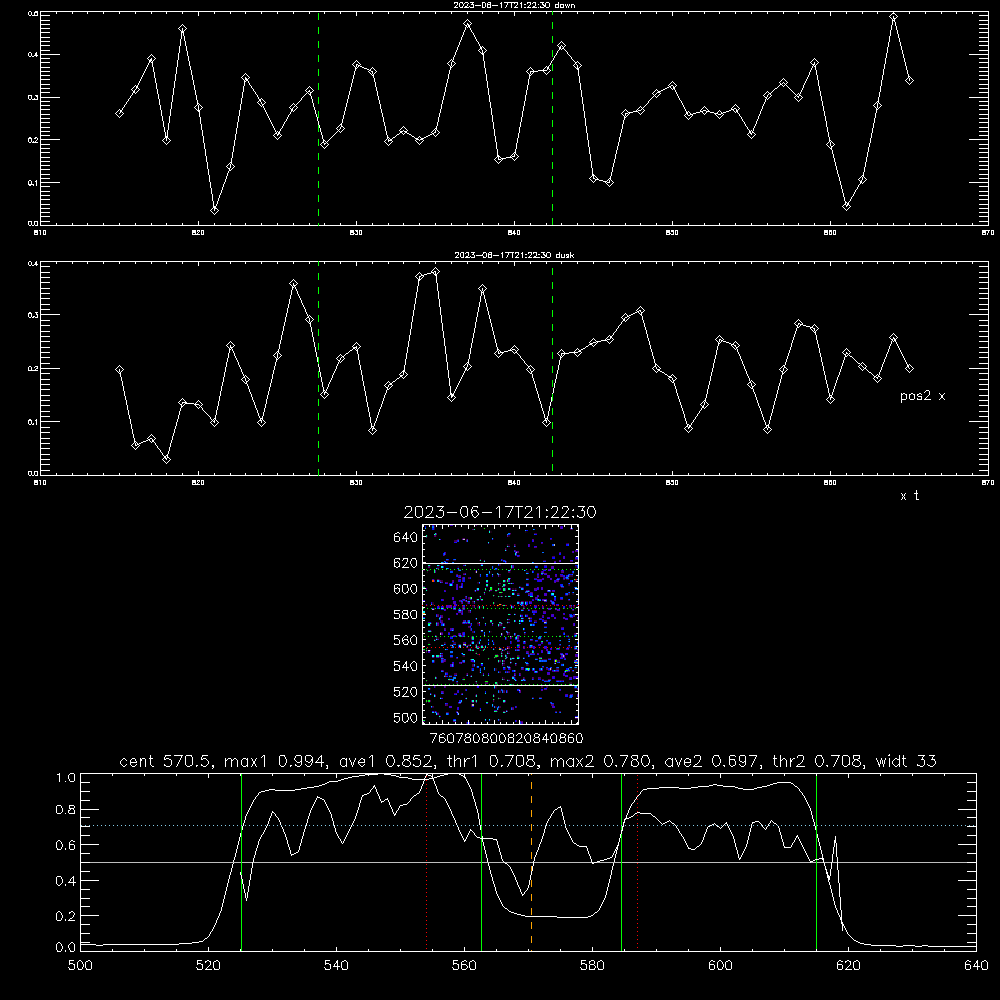
Task: Click the '640' x-axis label of the bottom plot
Action: coord(976,966)
